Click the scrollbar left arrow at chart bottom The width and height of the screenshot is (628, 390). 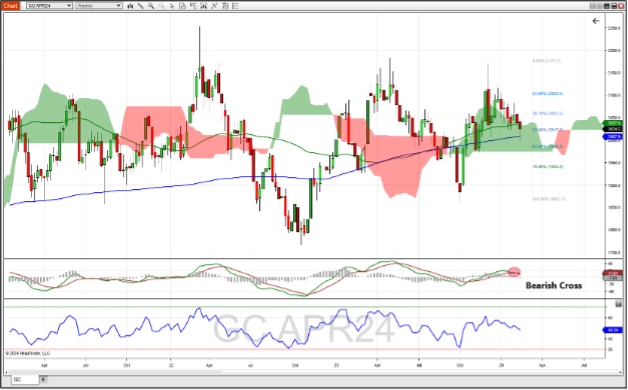pyautogui.click(x=6, y=372)
